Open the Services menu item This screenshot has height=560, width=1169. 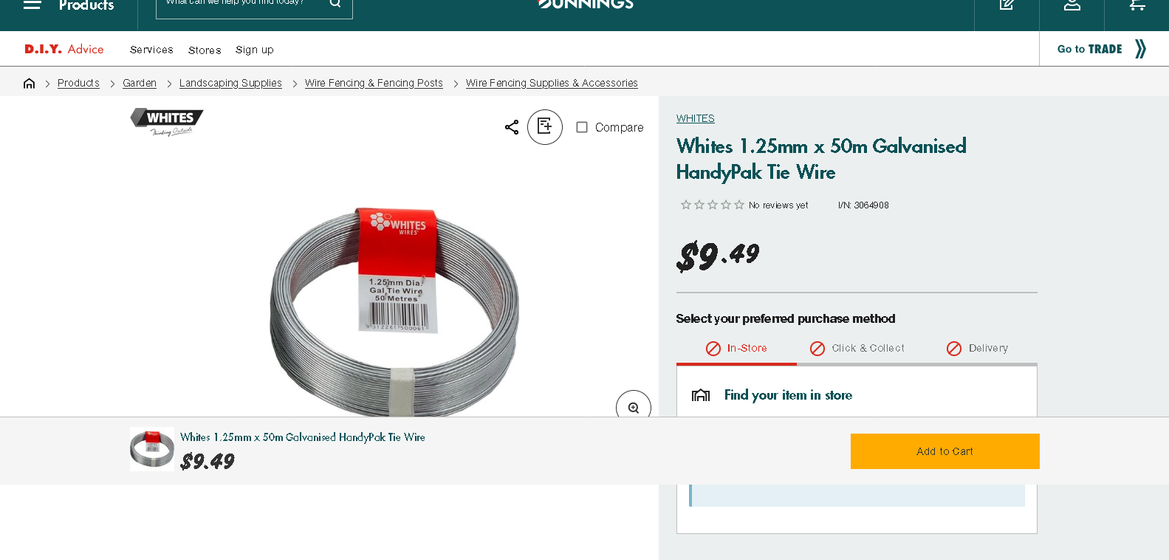[x=151, y=50]
